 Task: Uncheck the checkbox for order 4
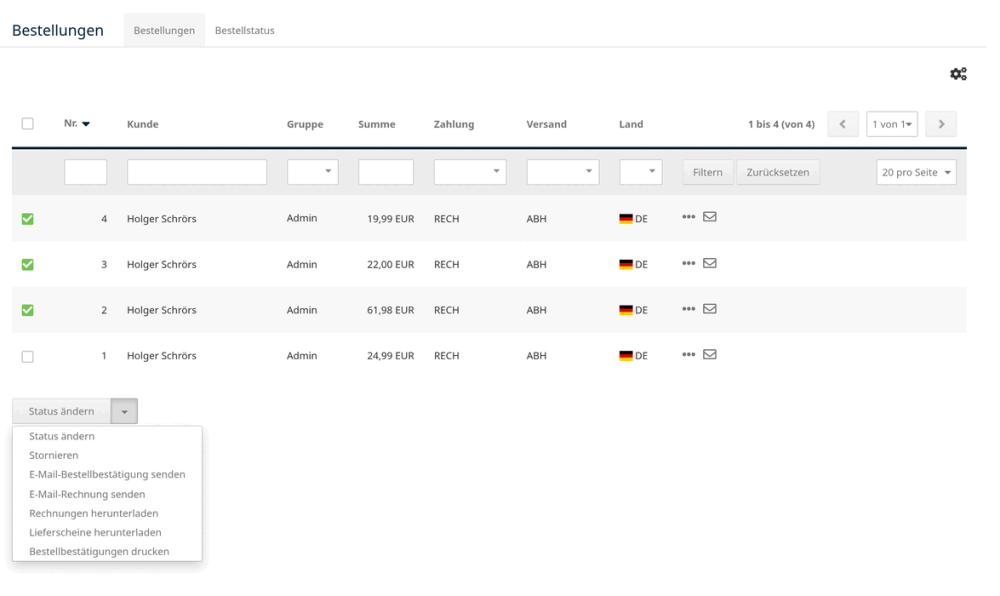(27, 219)
